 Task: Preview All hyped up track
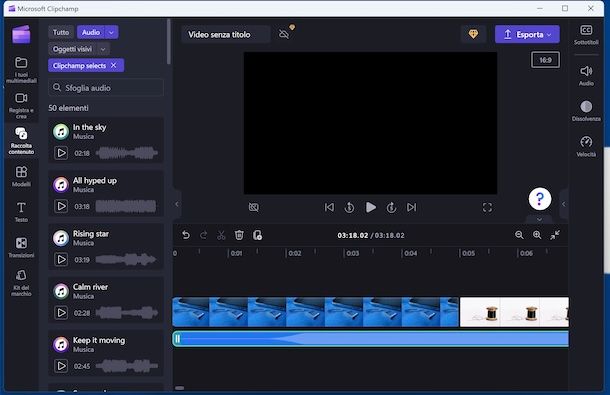[x=61, y=206]
